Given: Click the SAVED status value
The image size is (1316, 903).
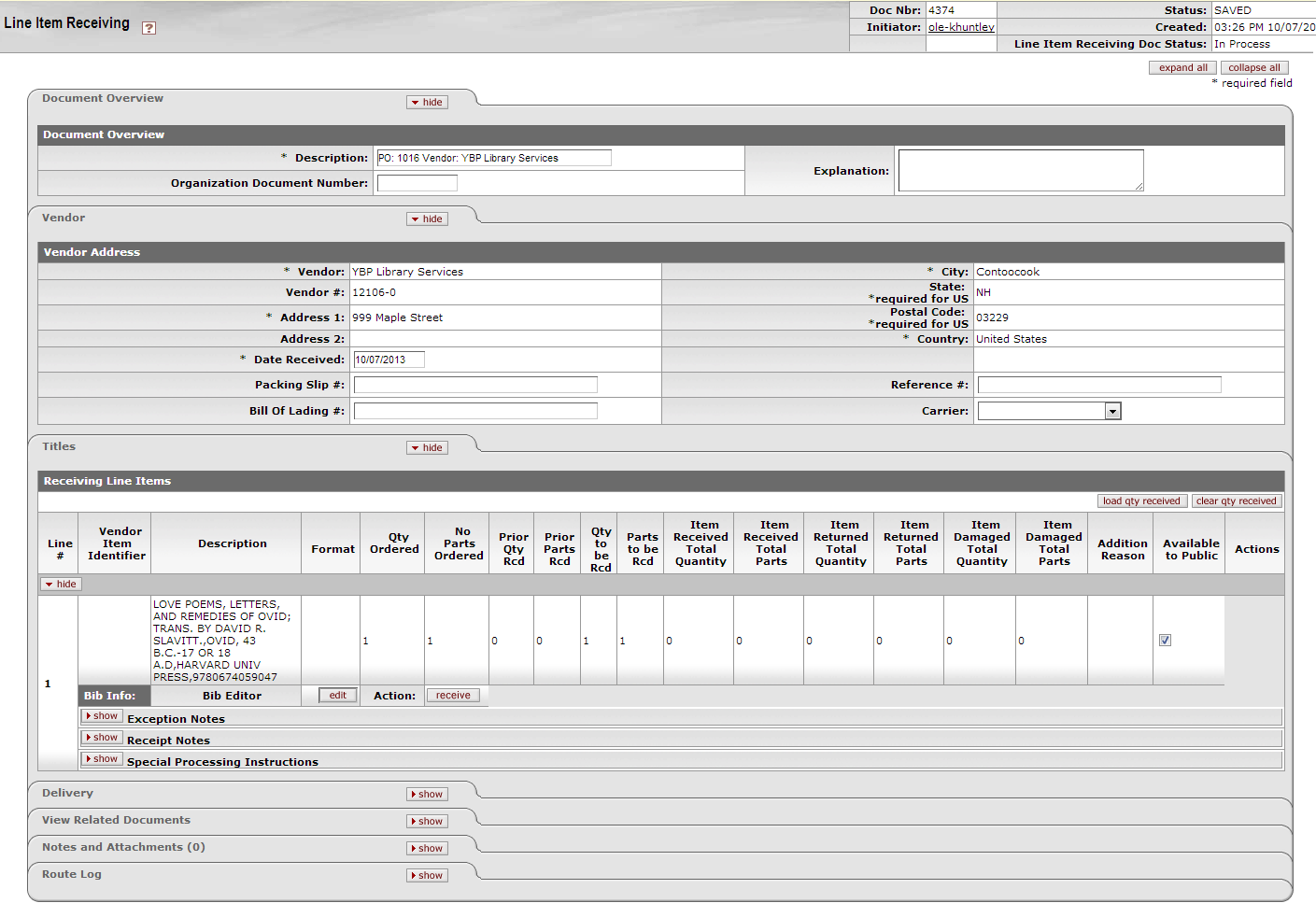Looking at the screenshot, I should coord(1232,10).
